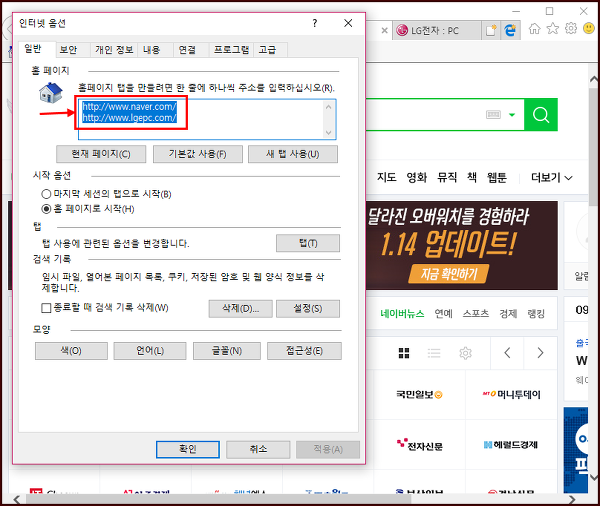Open tab settings with 탭(T) button
The height and width of the screenshot is (506, 600).
click(308, 243)
